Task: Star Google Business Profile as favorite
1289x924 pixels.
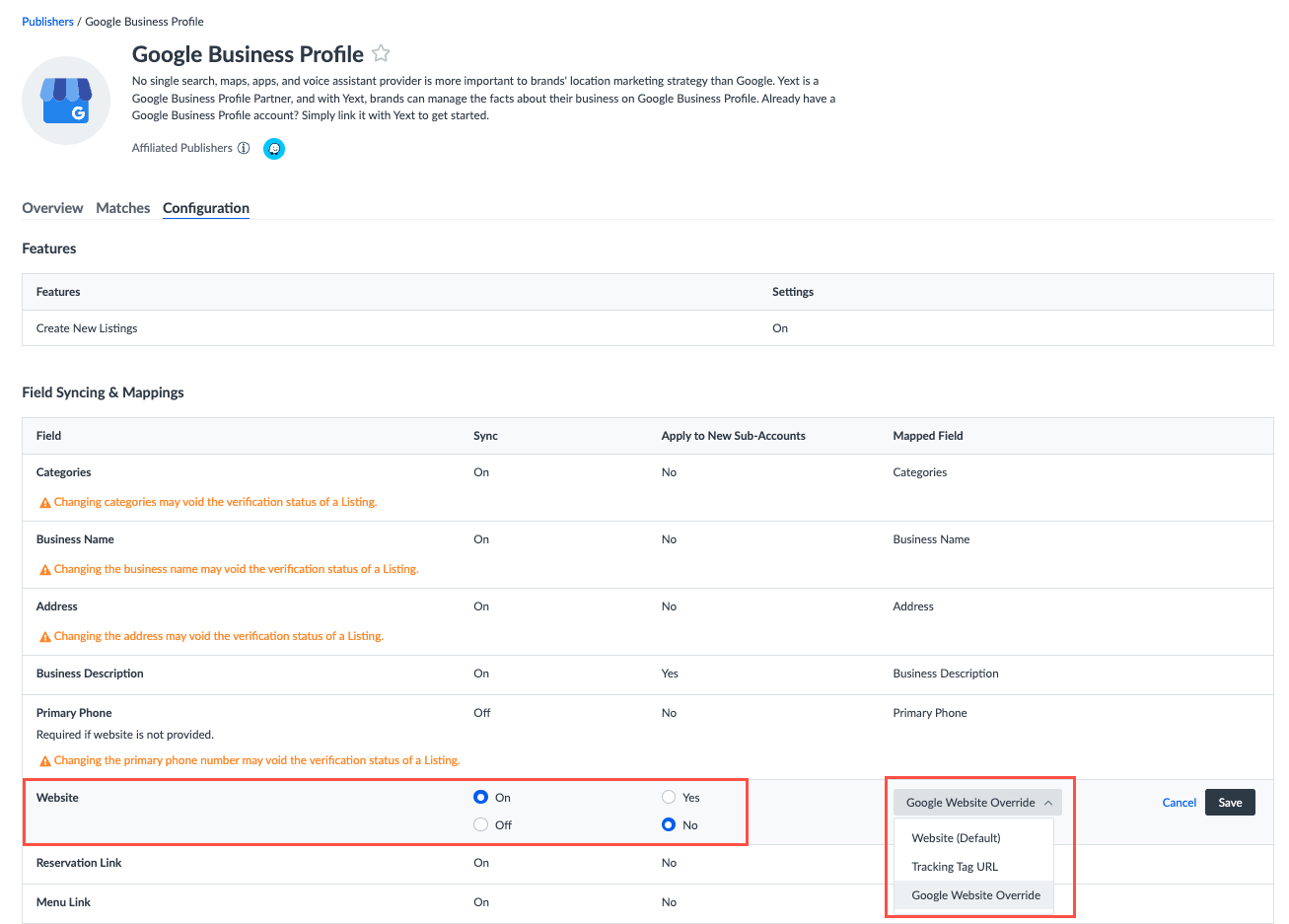Action: [381, 54]
